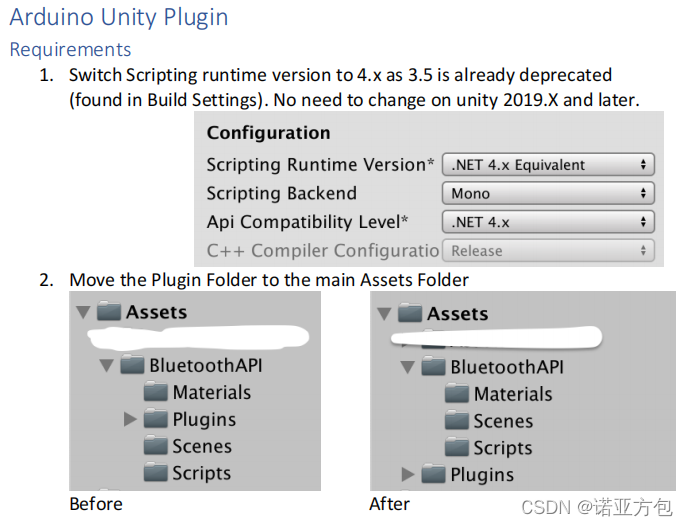
Task: Select Scenes label in Before panel
Action: tap(202, 446)
